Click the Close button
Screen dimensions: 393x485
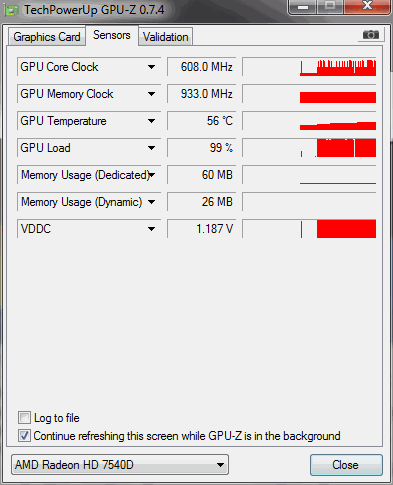(346, 465)
